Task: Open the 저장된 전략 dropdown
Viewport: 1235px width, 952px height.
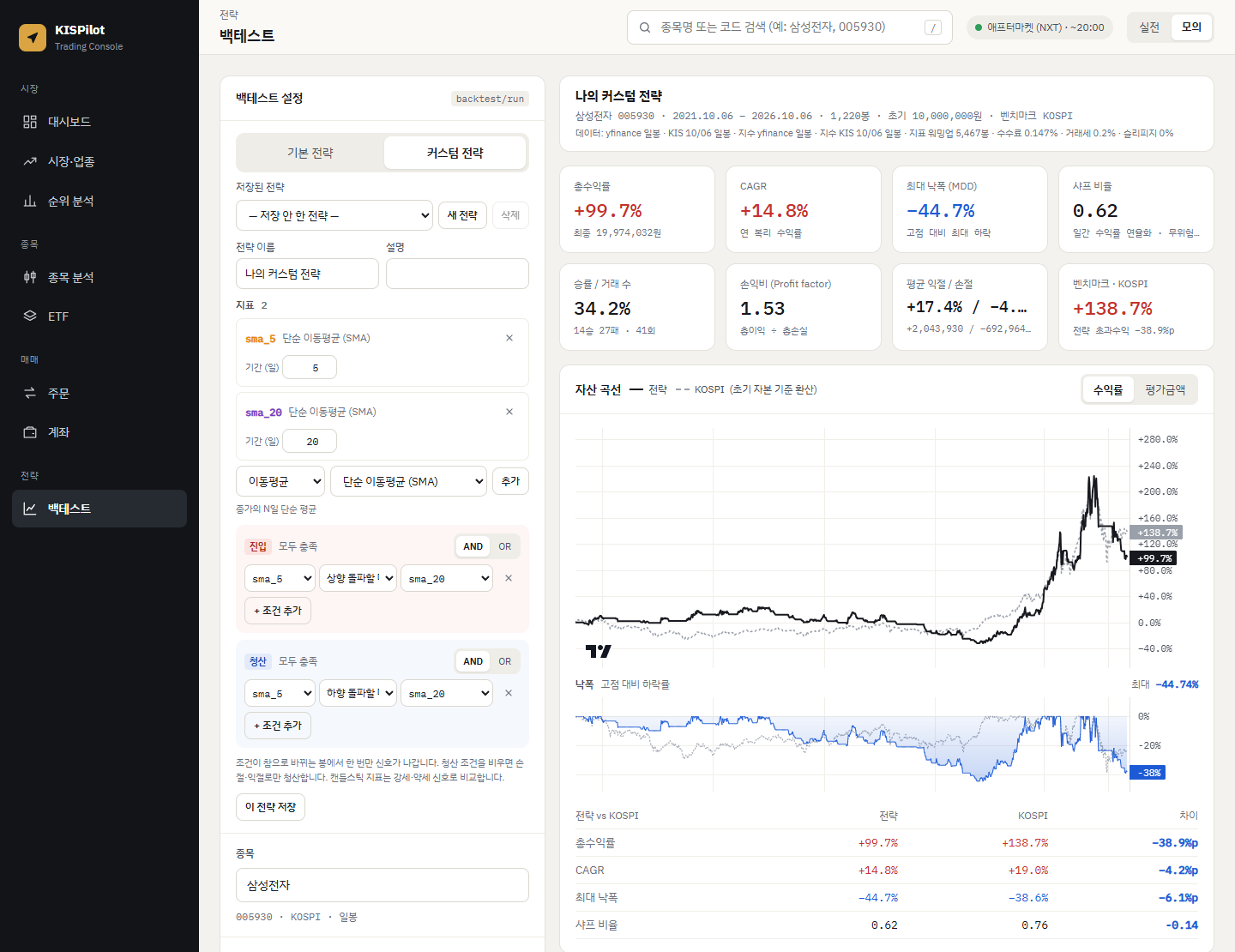Action: [334, 215]
